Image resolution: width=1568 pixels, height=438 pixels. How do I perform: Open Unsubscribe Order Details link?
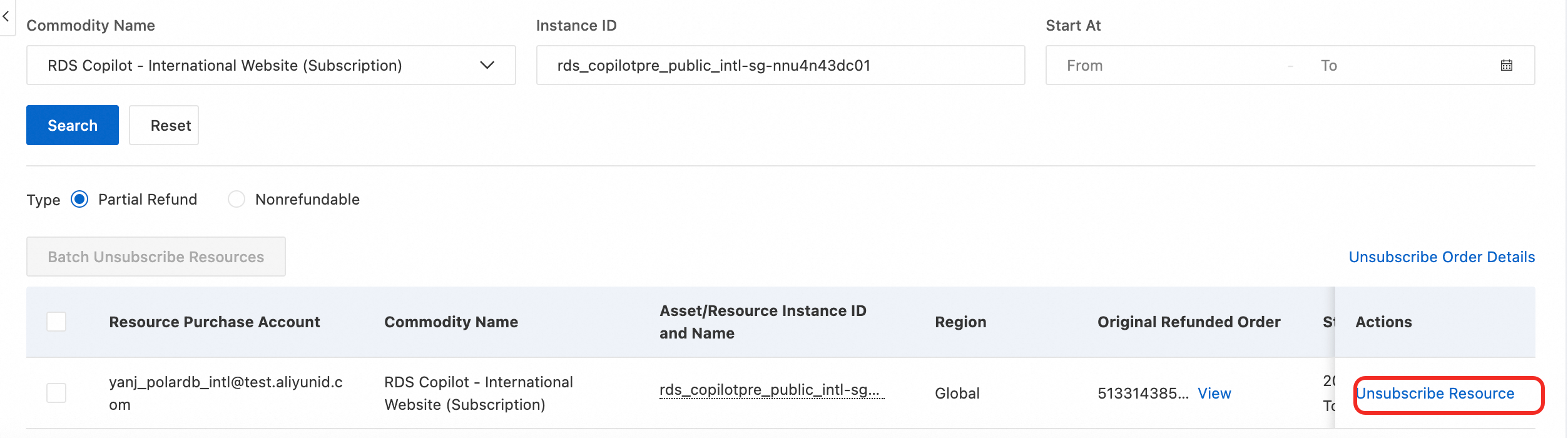click(1442, 257)
